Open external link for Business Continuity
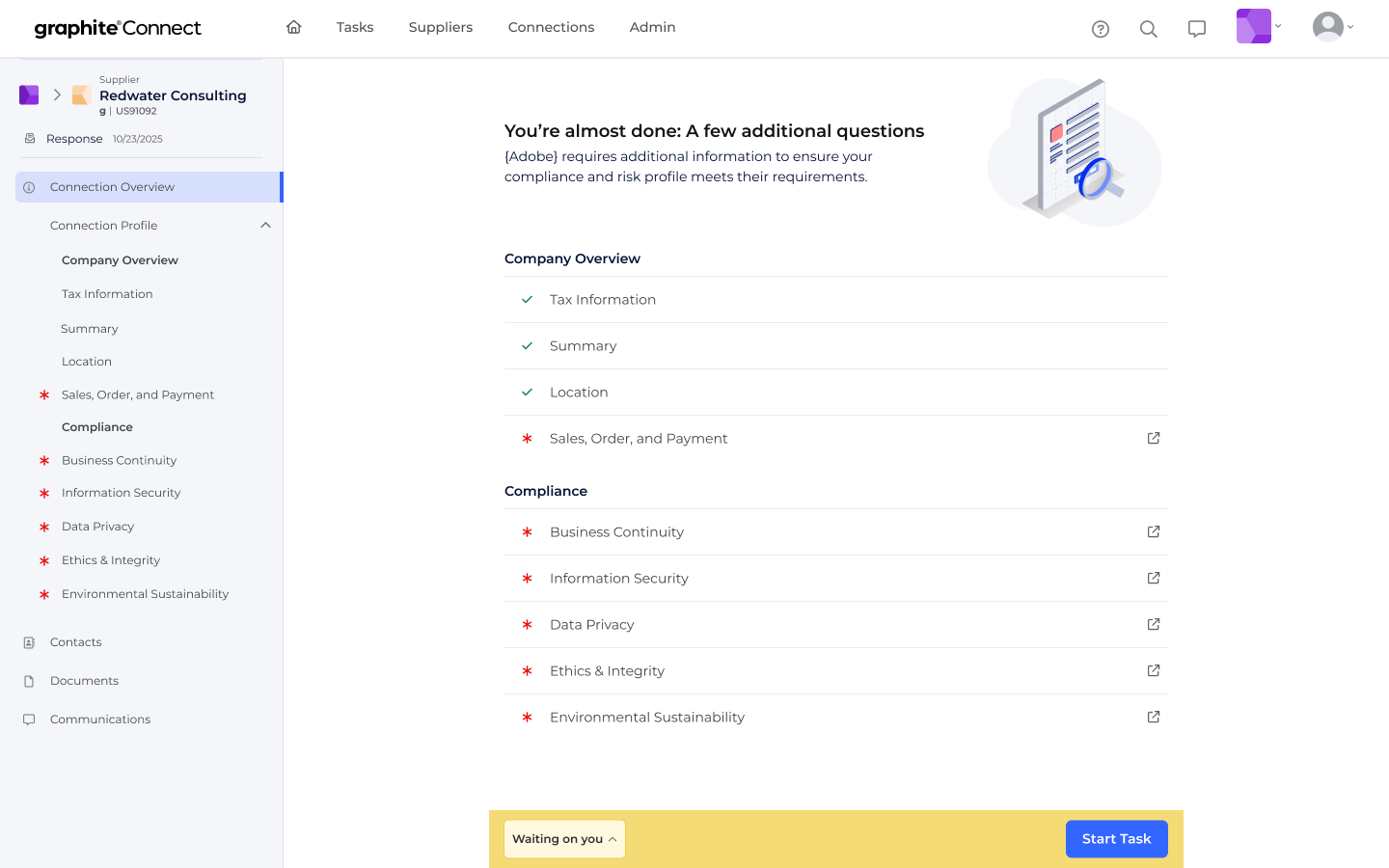 (x=1154, y=531)
